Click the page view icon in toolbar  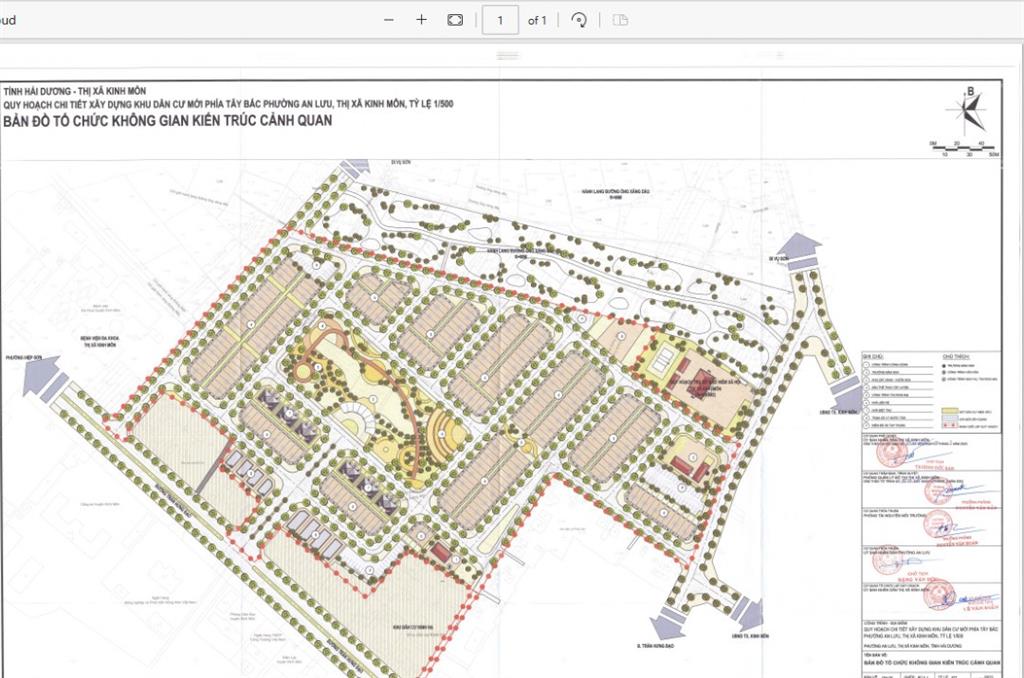[620, 20]
